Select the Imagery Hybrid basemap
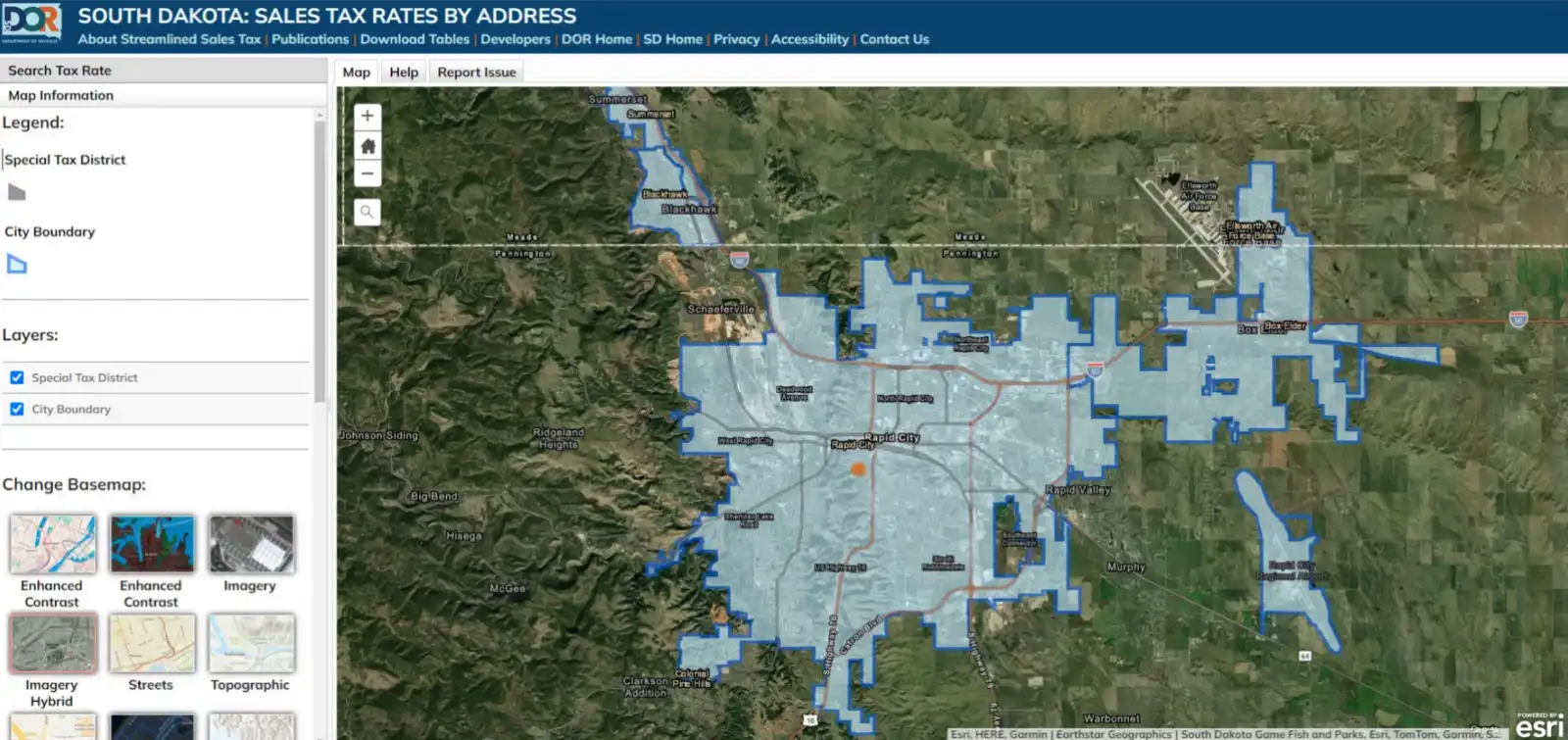This screenshot has height=740, width=1568. 53,643
